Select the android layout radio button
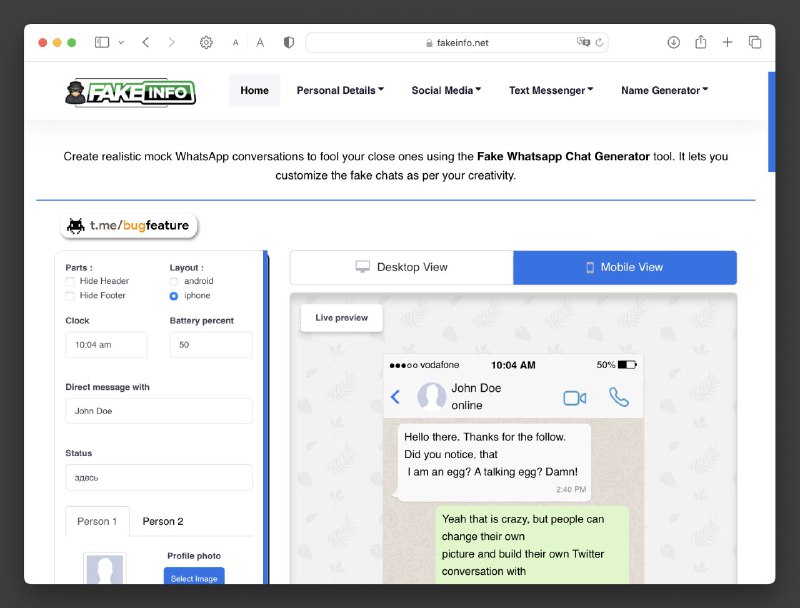Image resolution: width=800 pixels, height=608 pixels. 174,281
